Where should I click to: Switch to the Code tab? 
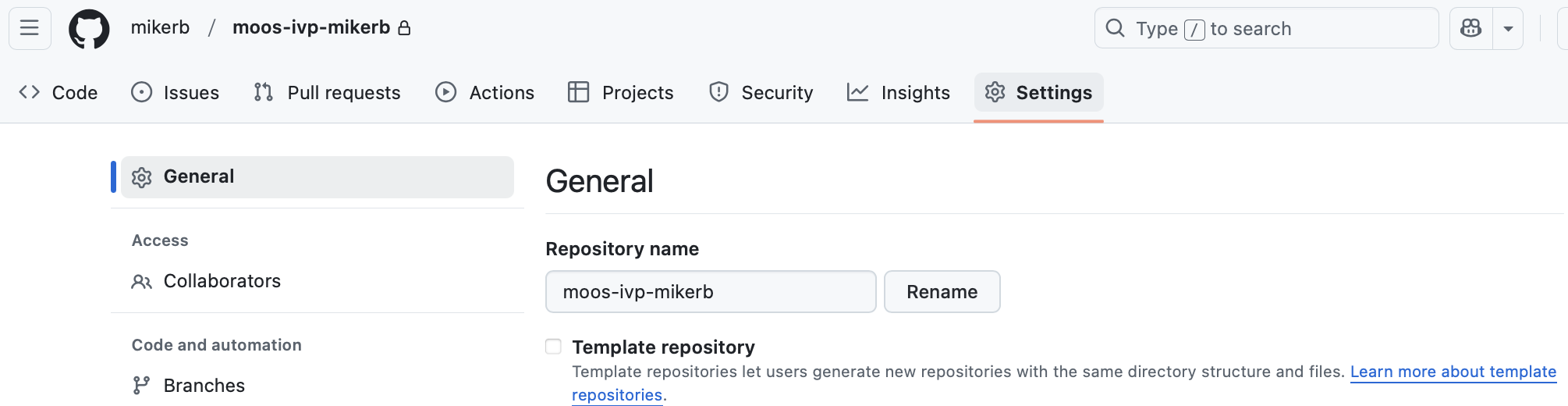[59, 92]
